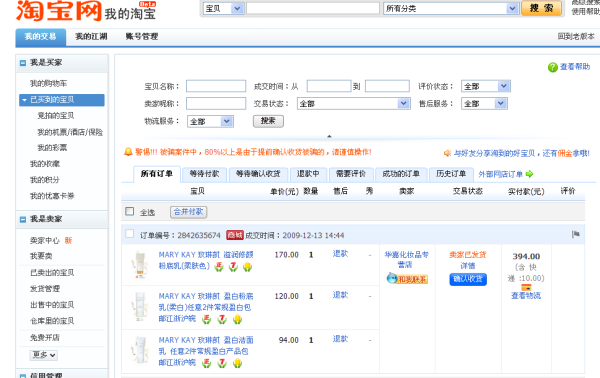Click the 成交时间 start date field
600x378 pixels.
(329, 86)
